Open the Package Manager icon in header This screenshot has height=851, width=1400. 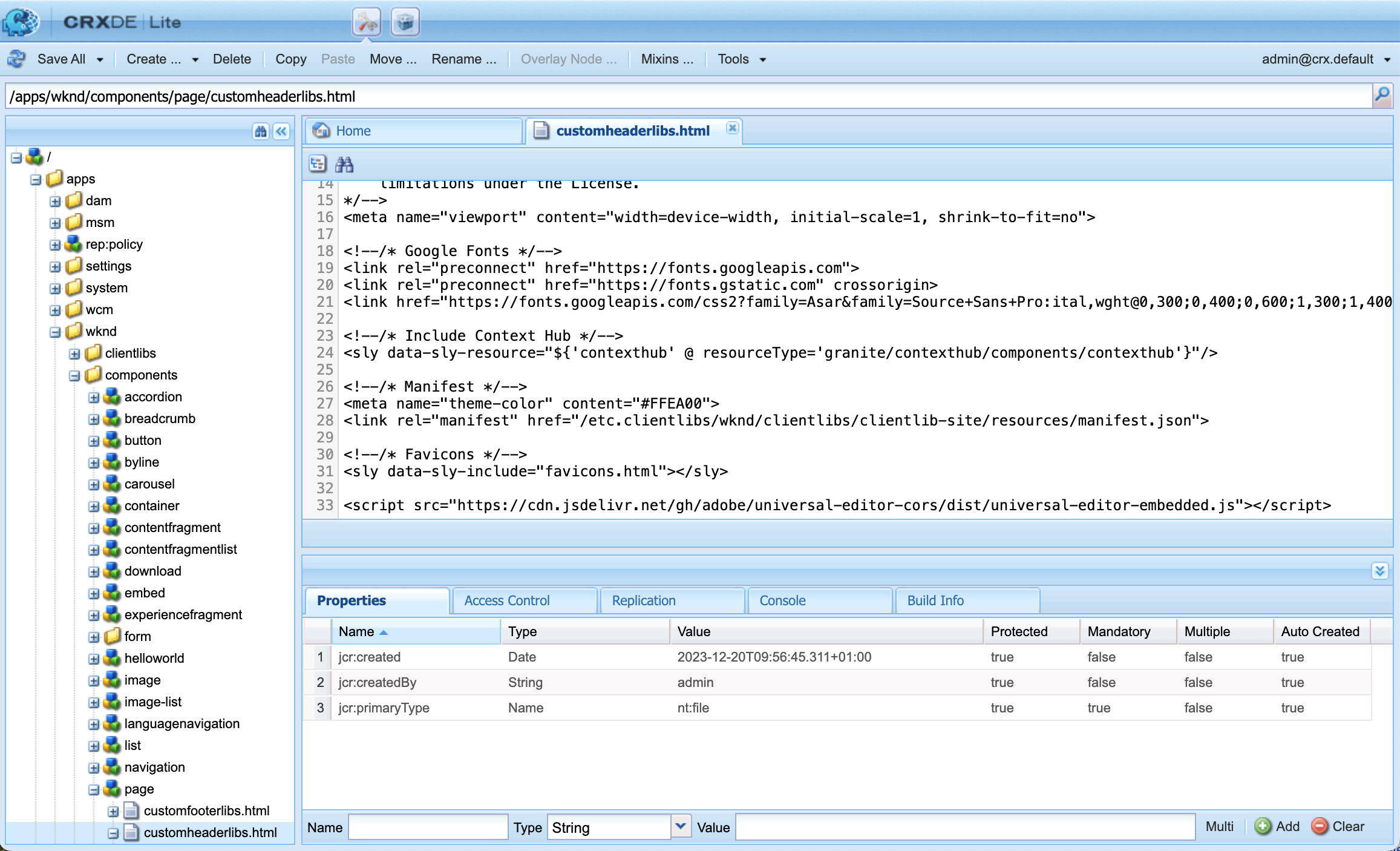[405, 22]
